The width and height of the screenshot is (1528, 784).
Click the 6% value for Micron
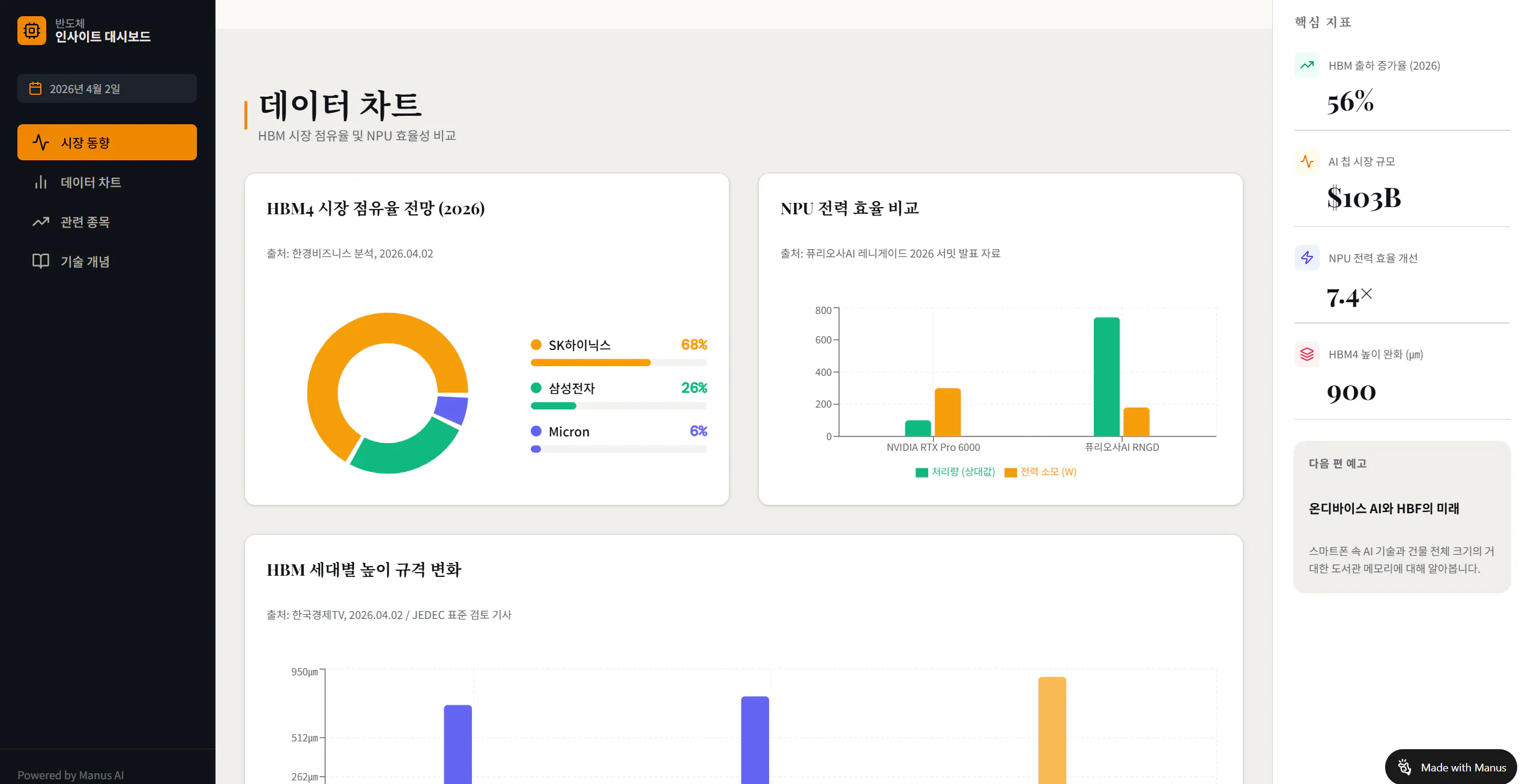click(698, 431)
